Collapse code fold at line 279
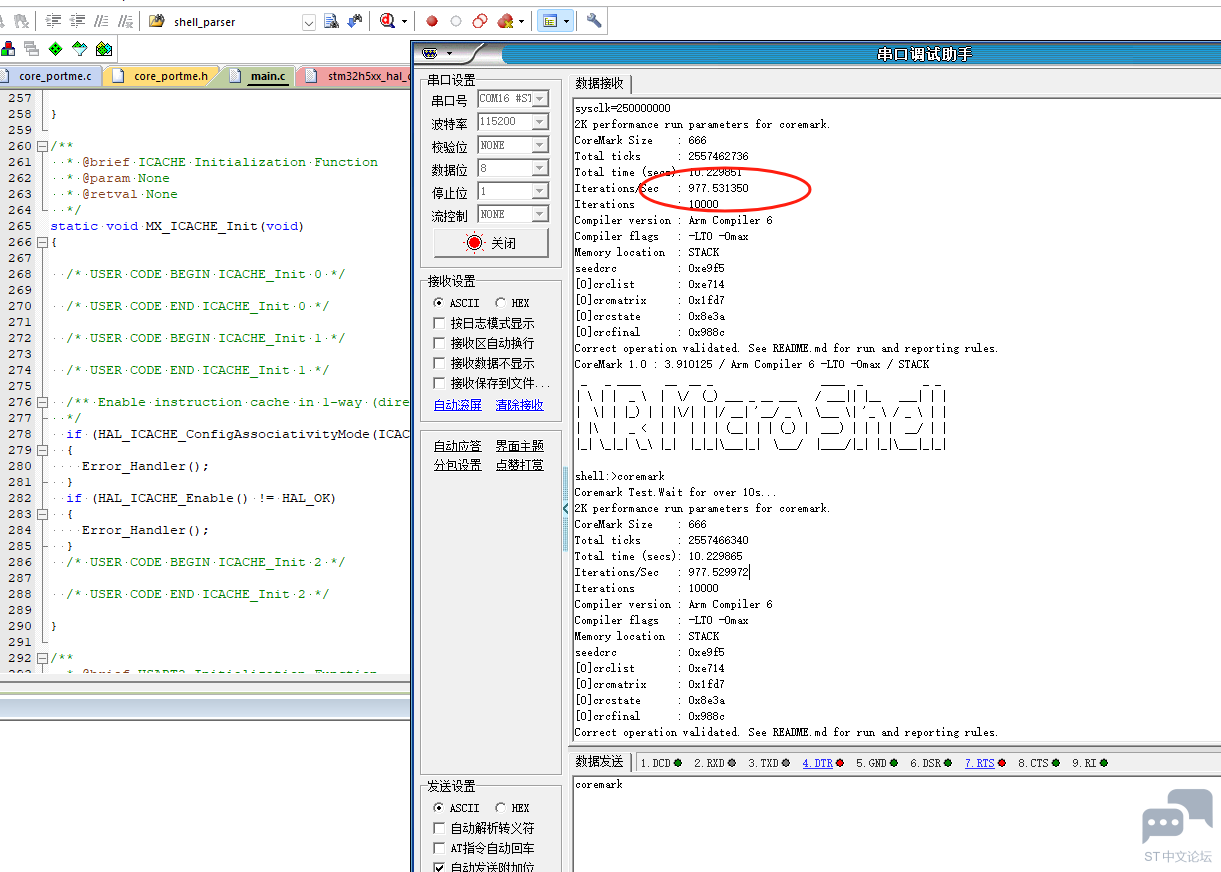The image size is (1221, 872). click(41, 450)
